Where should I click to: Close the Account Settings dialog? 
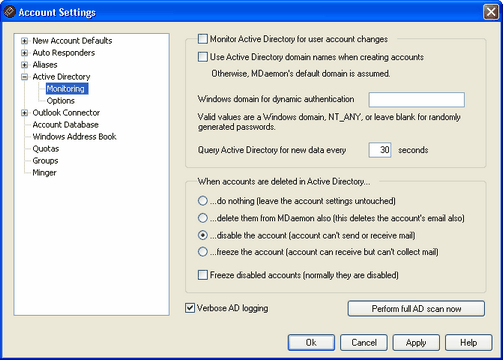click(x=491, y=12)
